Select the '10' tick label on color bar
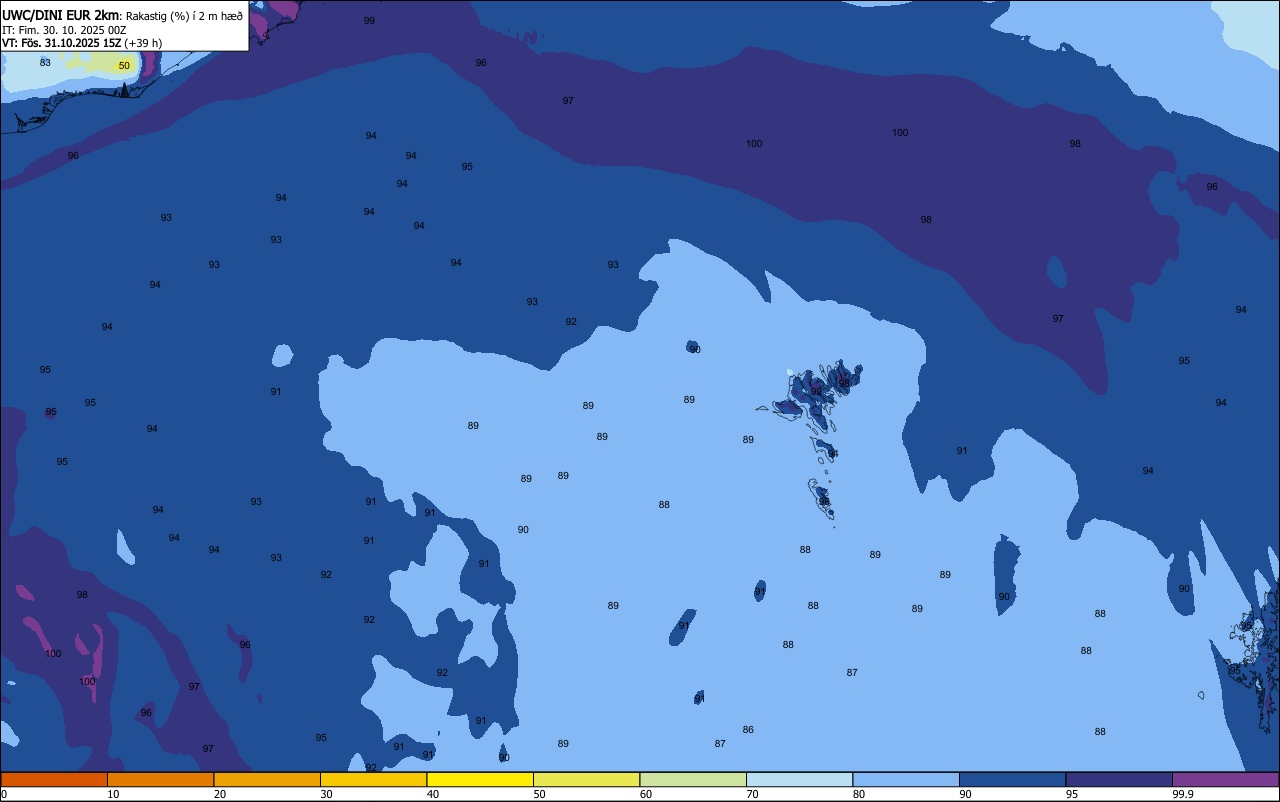1280x802 pixels. (113, 794)
